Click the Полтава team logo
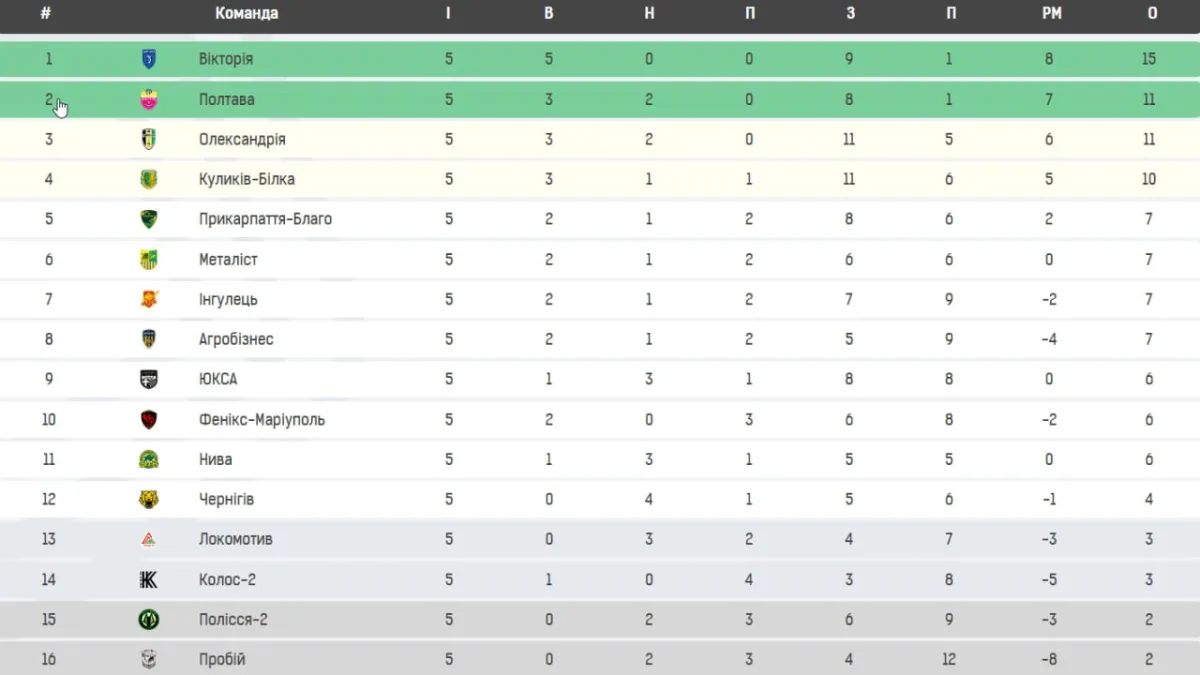 (x=149, y=99)
